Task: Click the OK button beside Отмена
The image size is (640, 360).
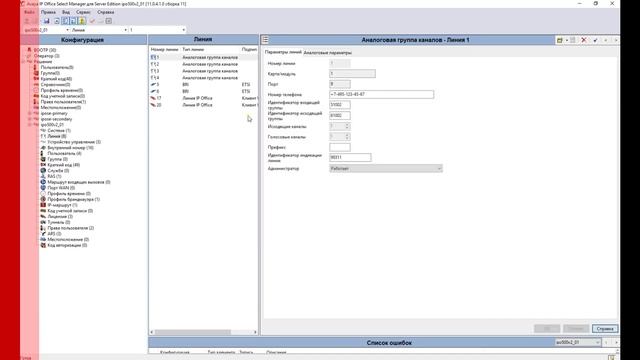Action: pyautogui.click(x=547, y=329)
